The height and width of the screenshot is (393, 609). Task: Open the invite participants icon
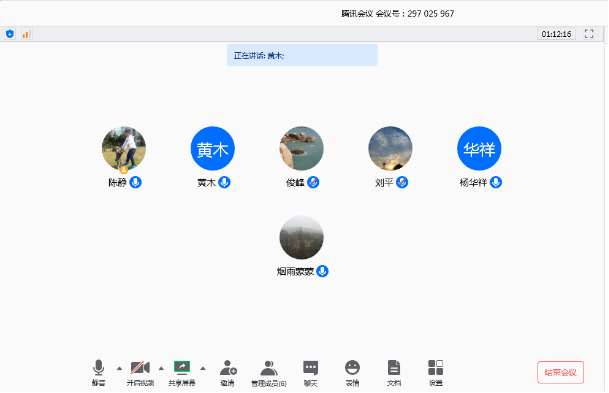coord(228,372)
